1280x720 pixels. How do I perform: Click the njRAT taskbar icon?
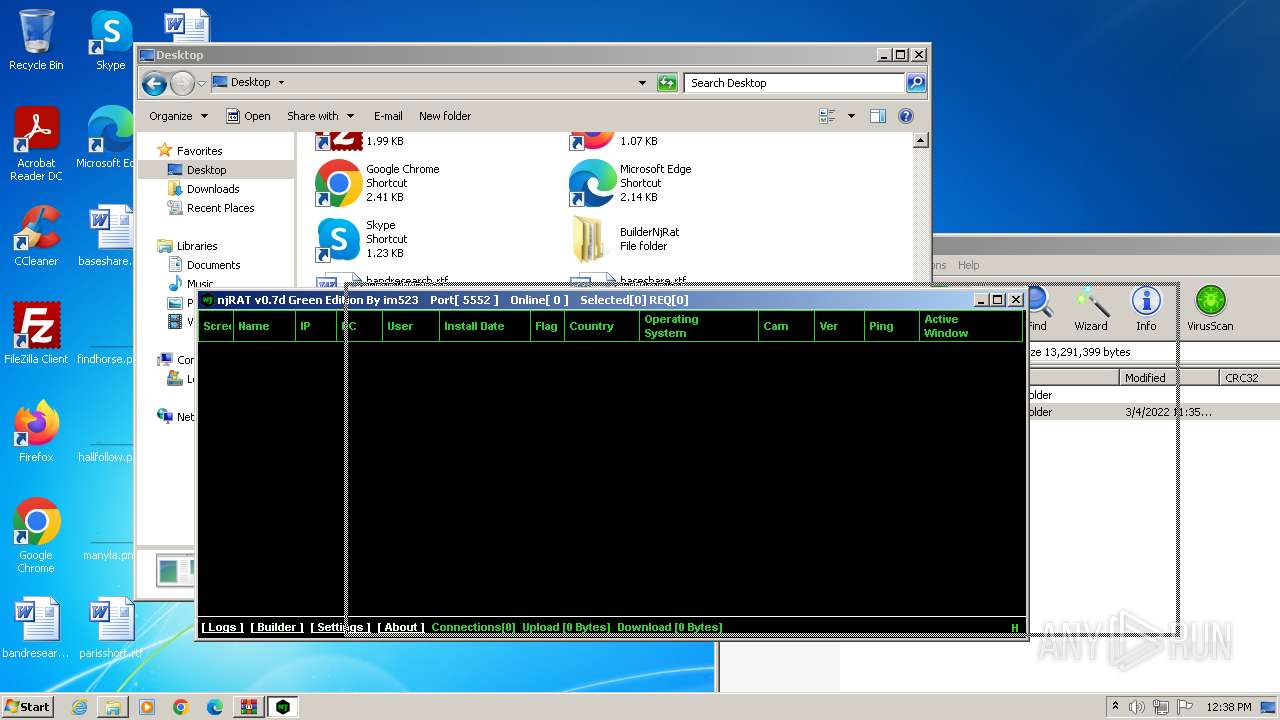(283, 707)
